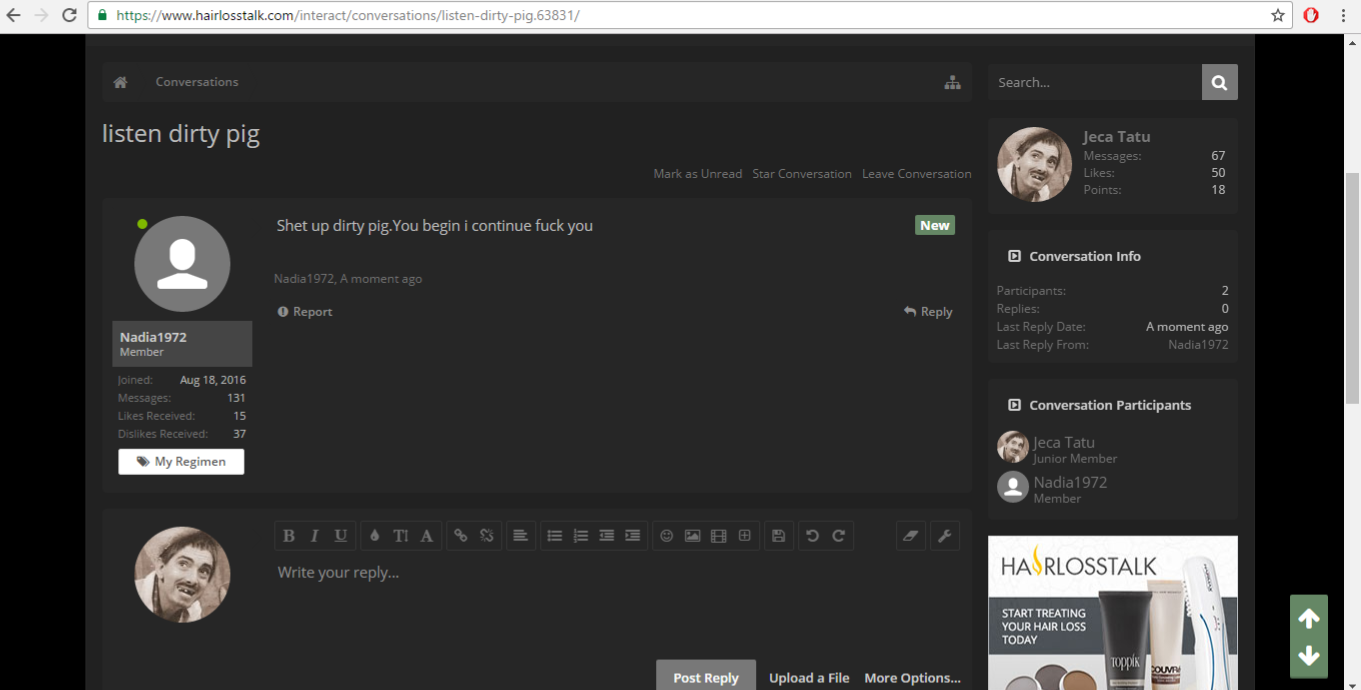Screen dimensions: 1361x690
Task: Click the home icon in breadcrumb
Action: [120, 82]
